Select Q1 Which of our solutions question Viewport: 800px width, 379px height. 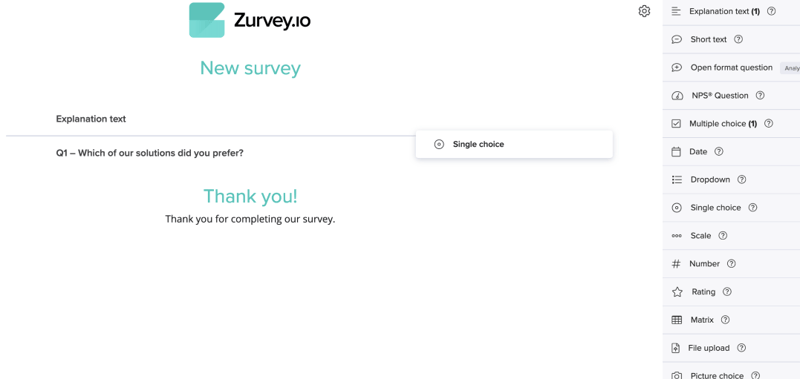(x=149, y=153)
